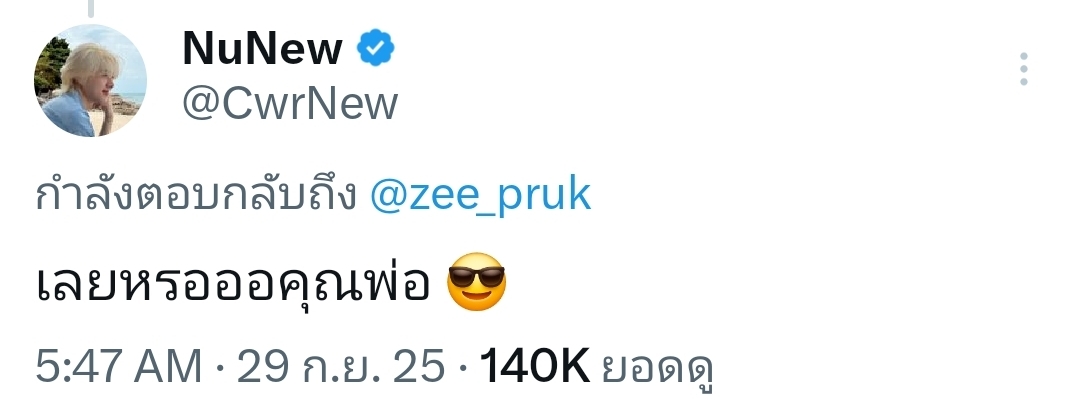Image resolution: width=1079 pixels, height=407 pixels.
Task: Open the NuNew display name
Action: [x=262, y=48]
